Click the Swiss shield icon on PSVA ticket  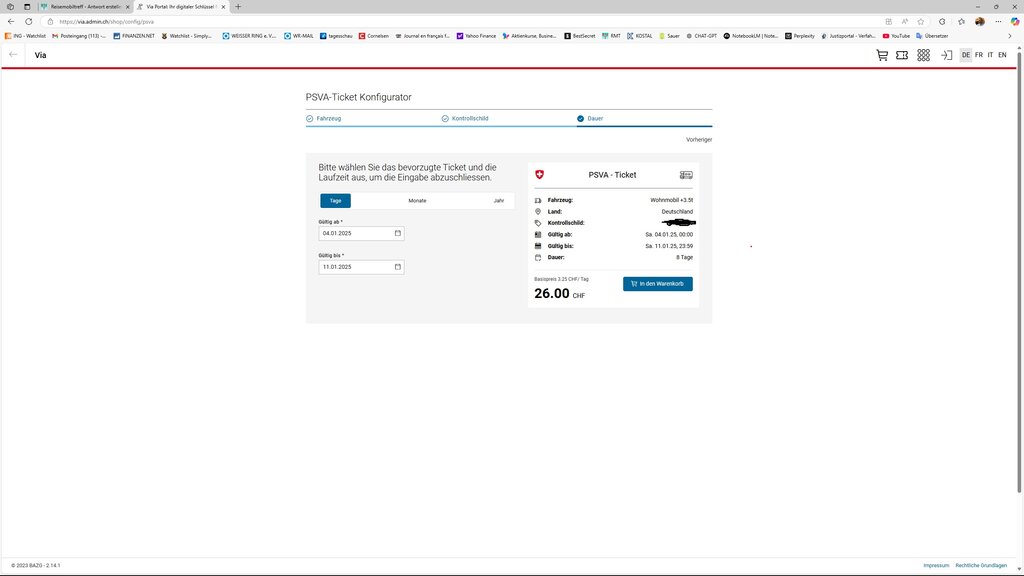click(539, 174)
